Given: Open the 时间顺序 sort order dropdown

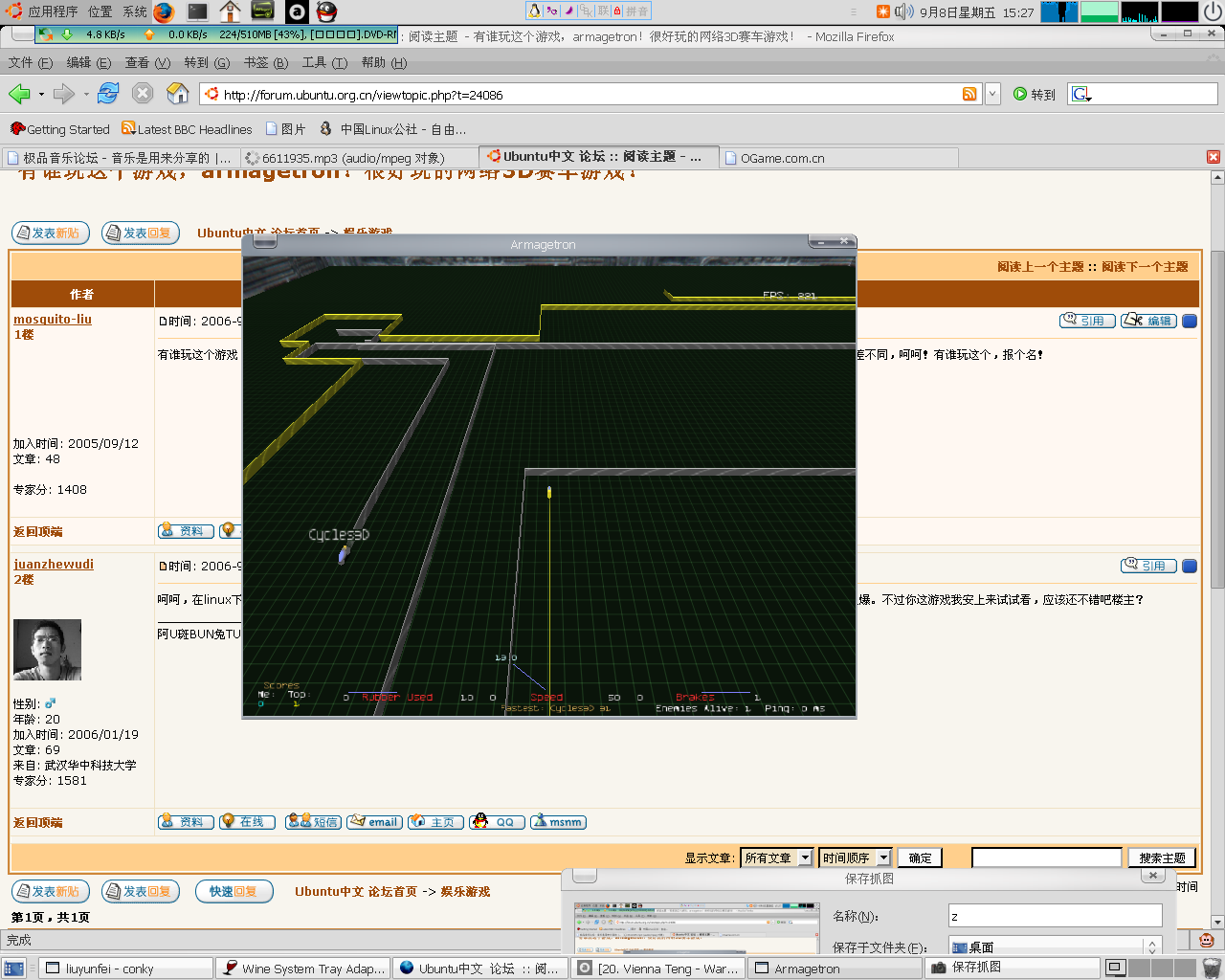Looking at the screenshot, I should tap(855, 857).
